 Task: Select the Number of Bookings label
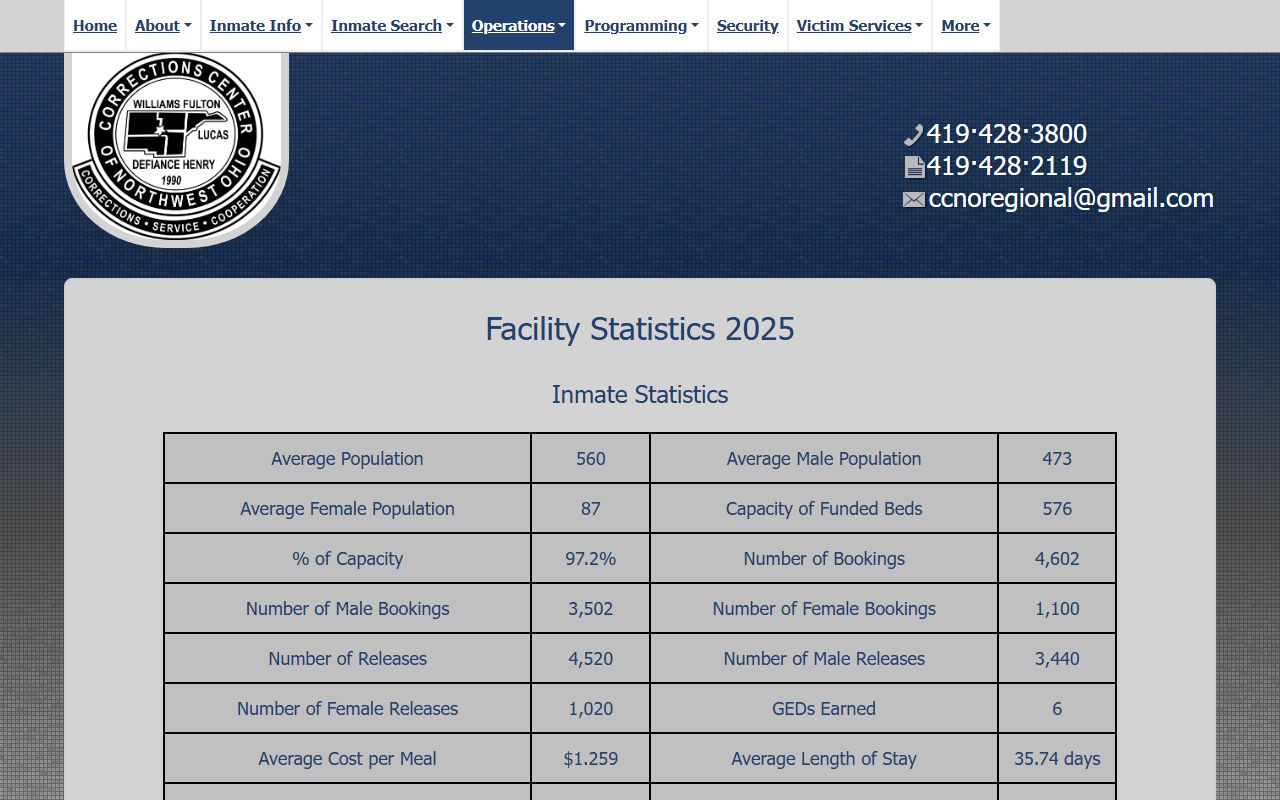[824, 559]
